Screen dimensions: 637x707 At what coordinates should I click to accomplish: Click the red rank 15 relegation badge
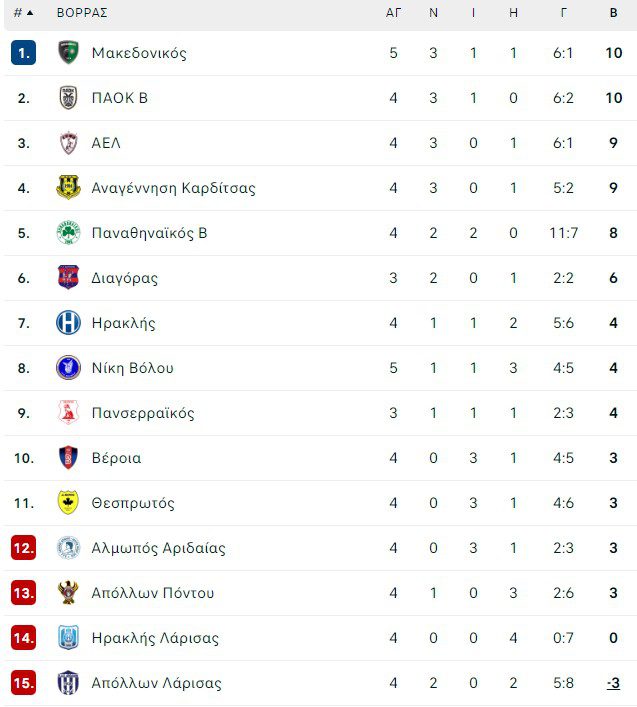coord(24,683)
